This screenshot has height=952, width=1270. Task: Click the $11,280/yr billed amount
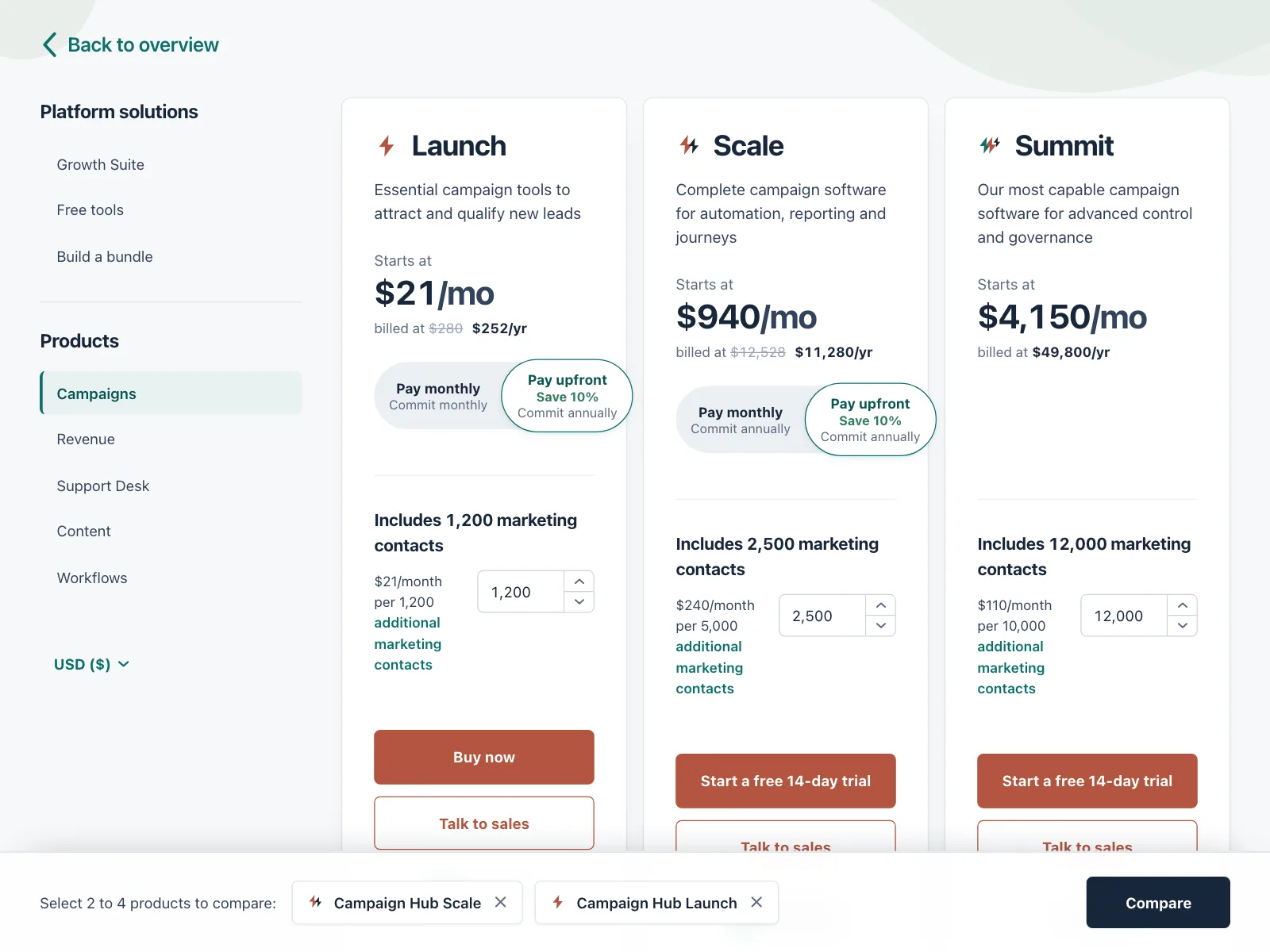833,352
